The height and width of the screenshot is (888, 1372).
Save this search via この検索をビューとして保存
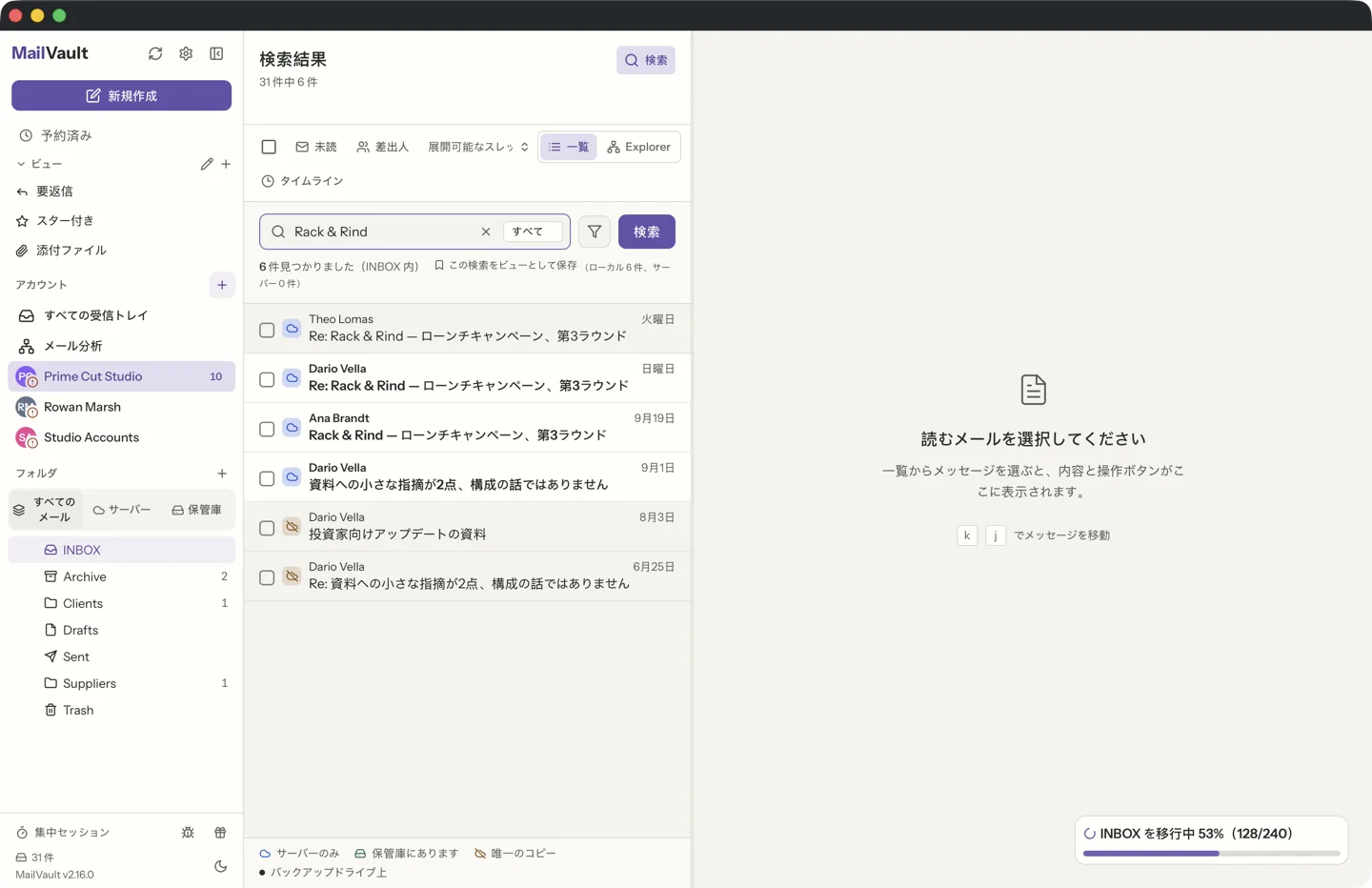tap(506, 266)
